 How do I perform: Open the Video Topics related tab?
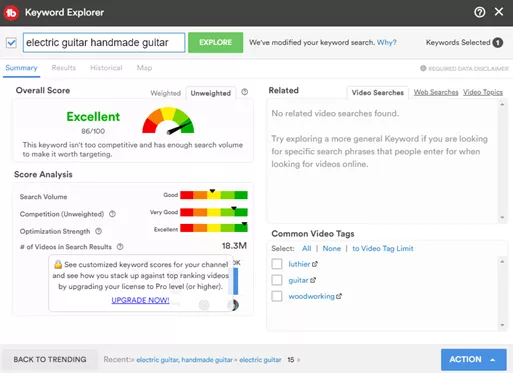483,92
